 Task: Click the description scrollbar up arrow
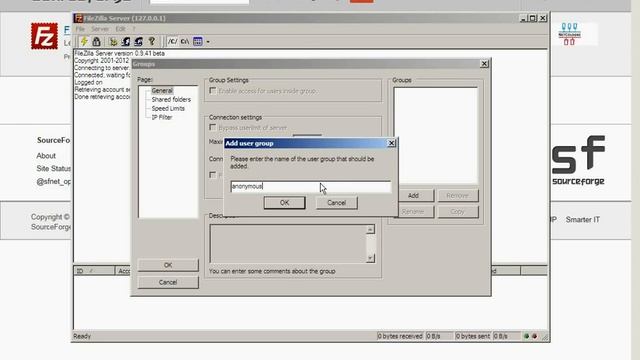(x=370, y=229)
